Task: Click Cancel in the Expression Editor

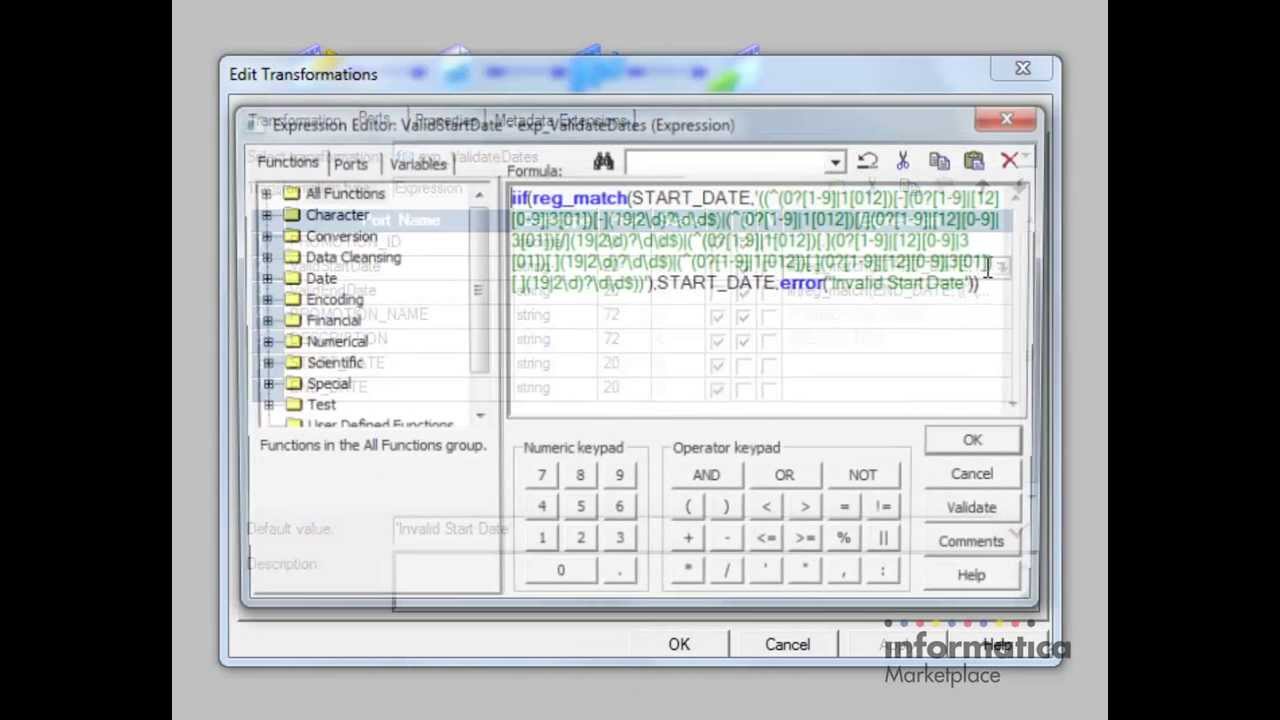Action: [972, 474]
